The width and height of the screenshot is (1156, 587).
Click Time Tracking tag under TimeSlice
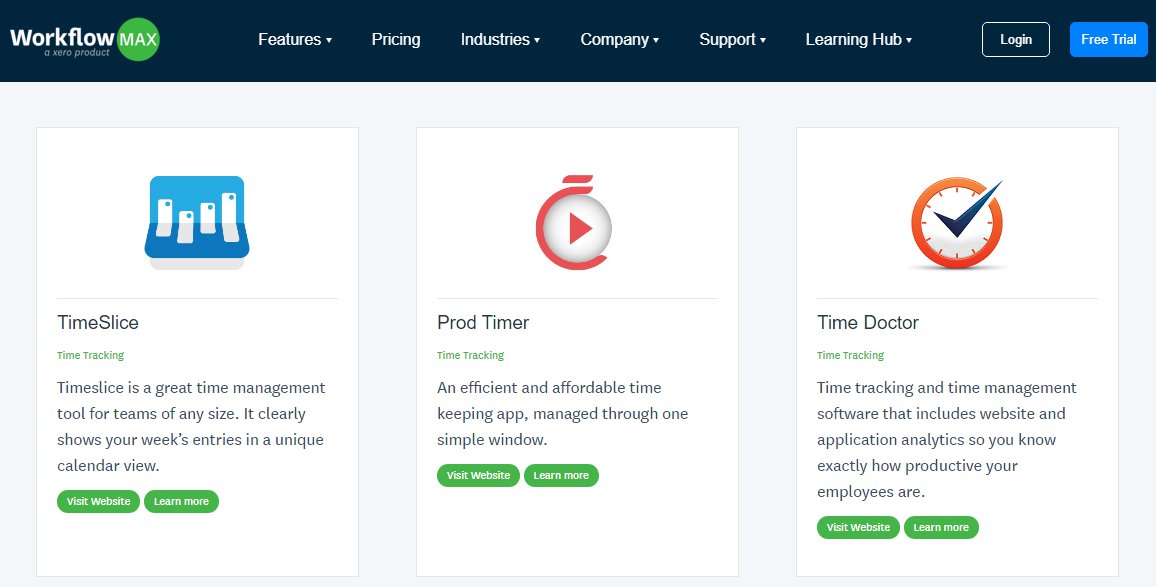click(91, 355)
